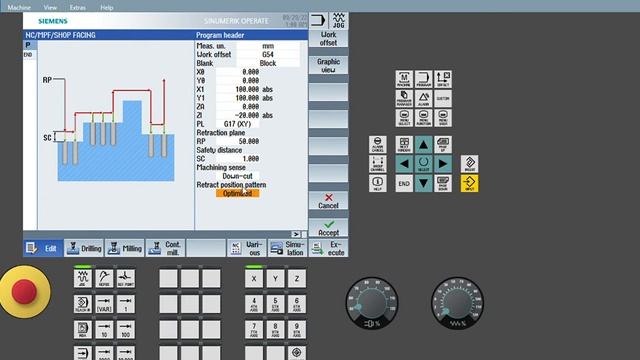Click the PAGE DOWN key

[443, 183]
